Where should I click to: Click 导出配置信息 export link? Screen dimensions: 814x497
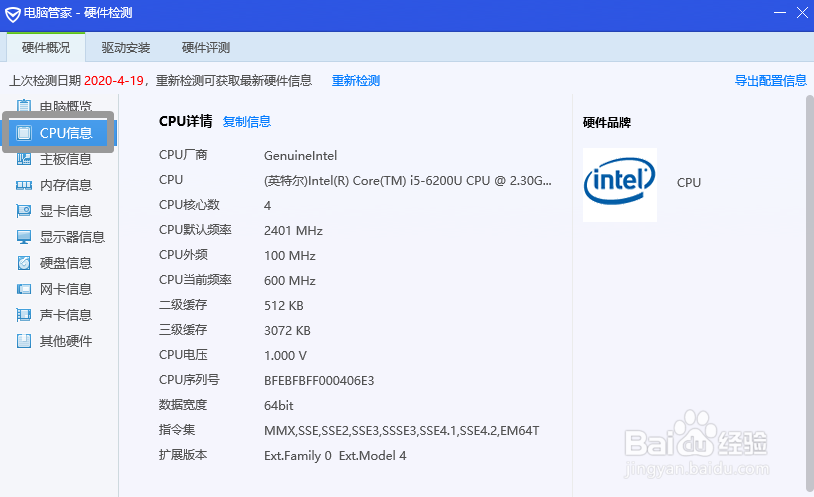coord(770,81)
